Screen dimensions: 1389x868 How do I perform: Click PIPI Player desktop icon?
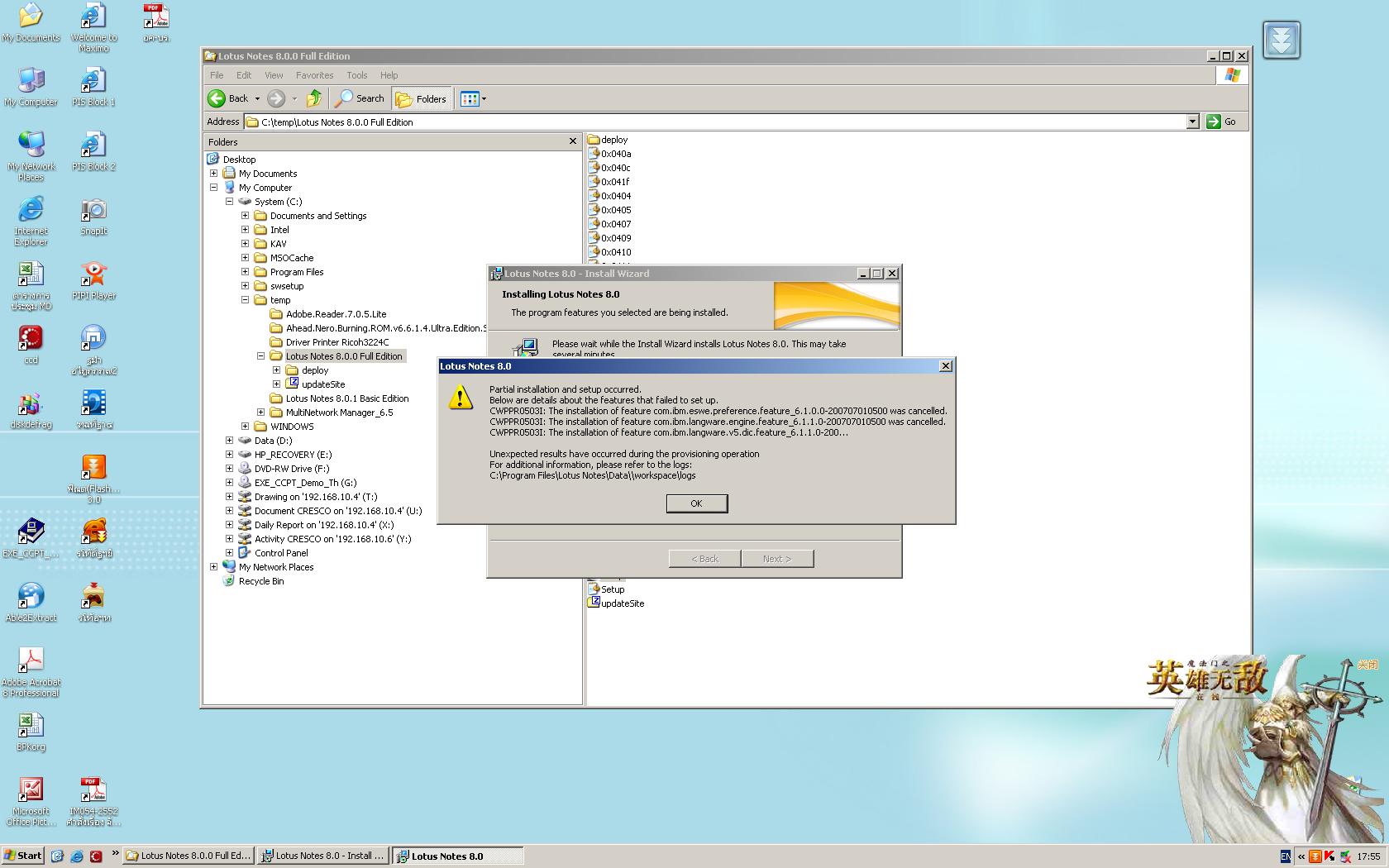coord(93,280)
